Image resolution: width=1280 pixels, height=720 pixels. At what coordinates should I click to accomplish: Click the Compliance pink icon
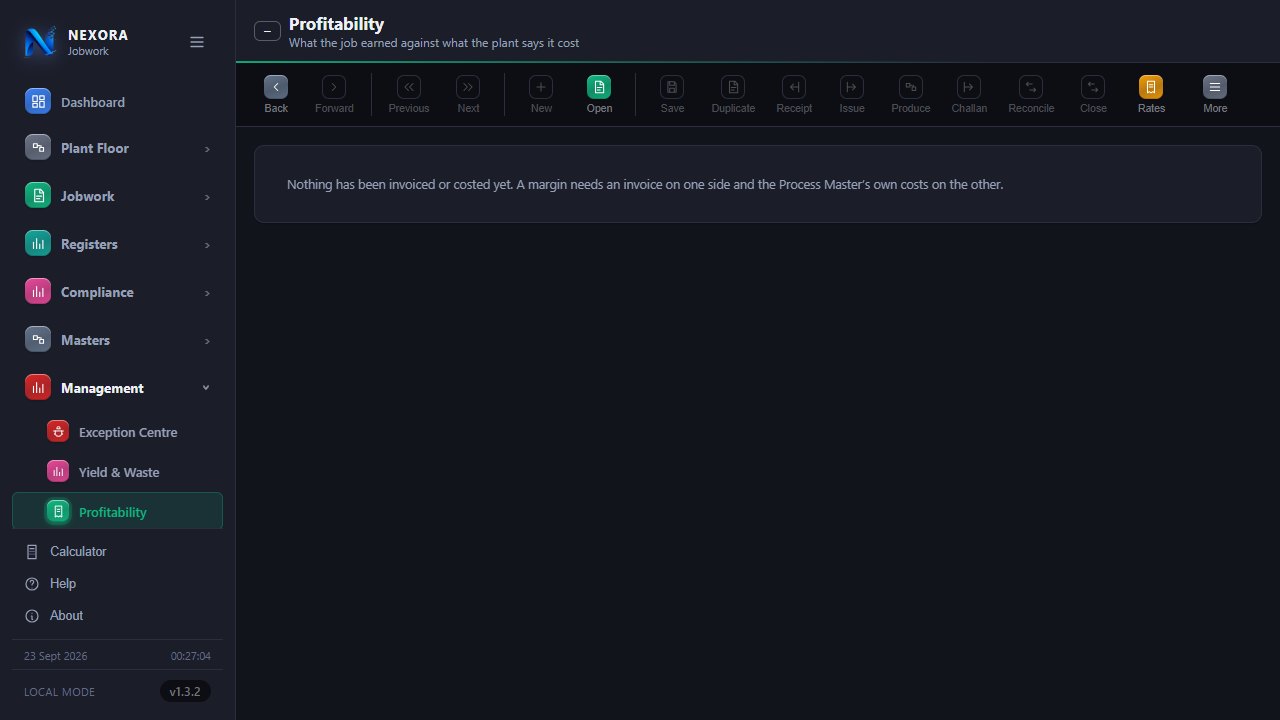click(38, 291)
